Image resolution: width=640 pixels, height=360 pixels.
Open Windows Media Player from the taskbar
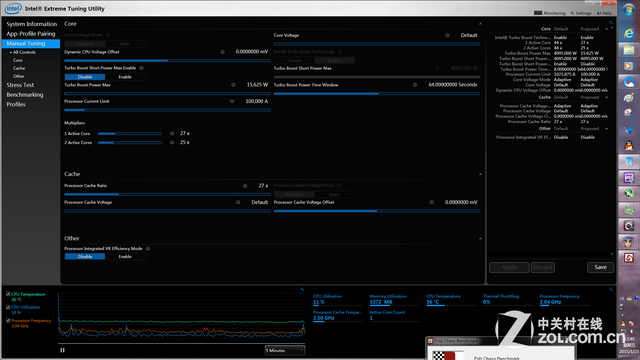(629, 66)
